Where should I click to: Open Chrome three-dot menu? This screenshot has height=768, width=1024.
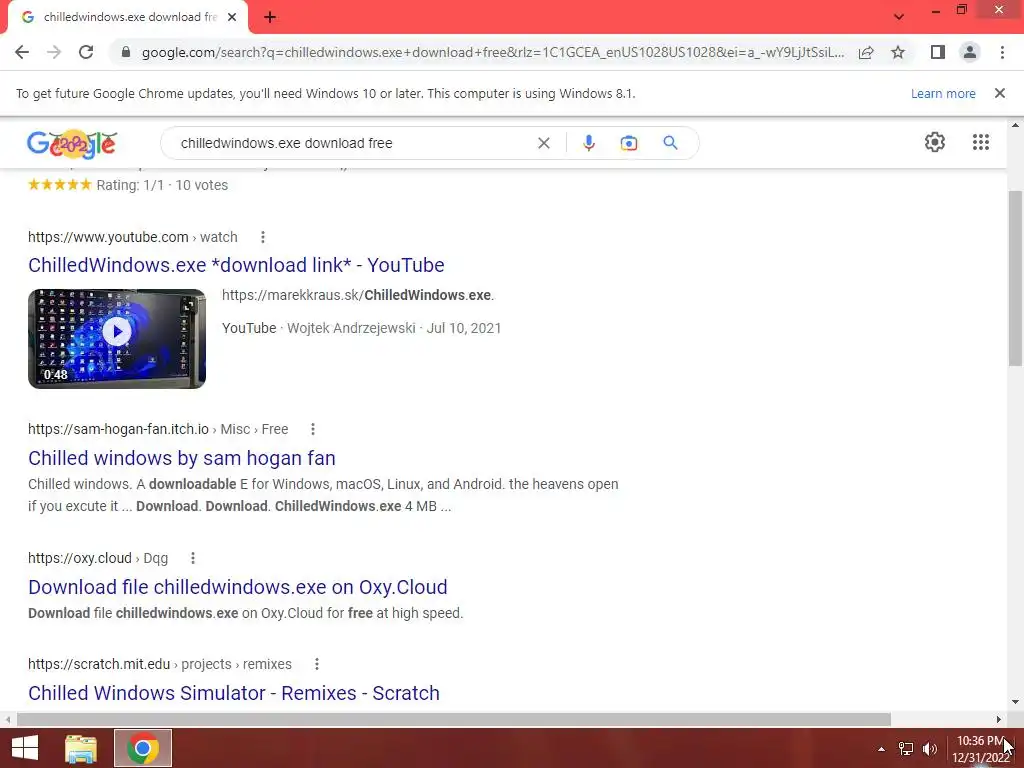[x=1002, y=52]
